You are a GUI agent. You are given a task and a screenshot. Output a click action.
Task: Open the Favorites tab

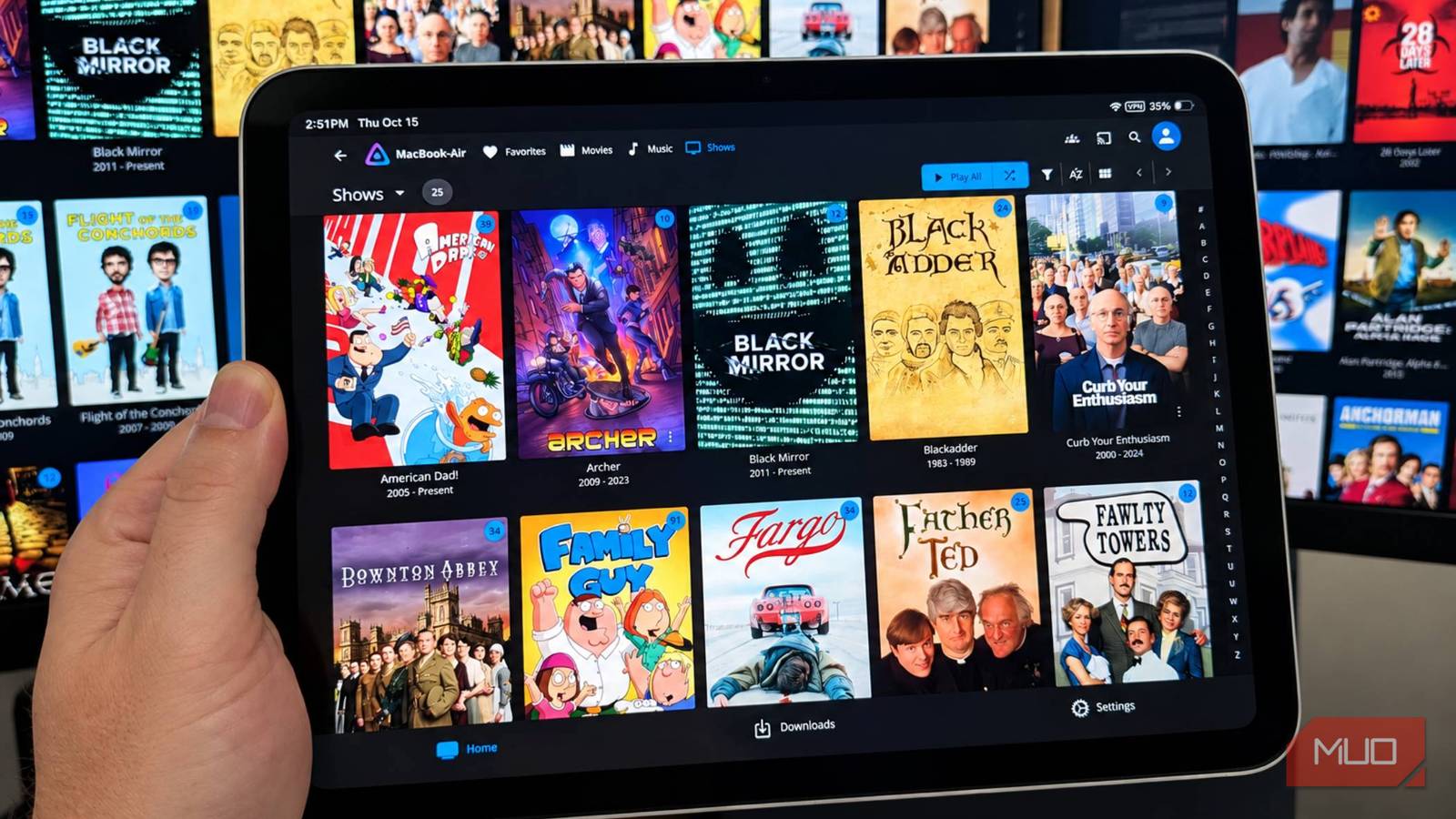click(514, 152)
